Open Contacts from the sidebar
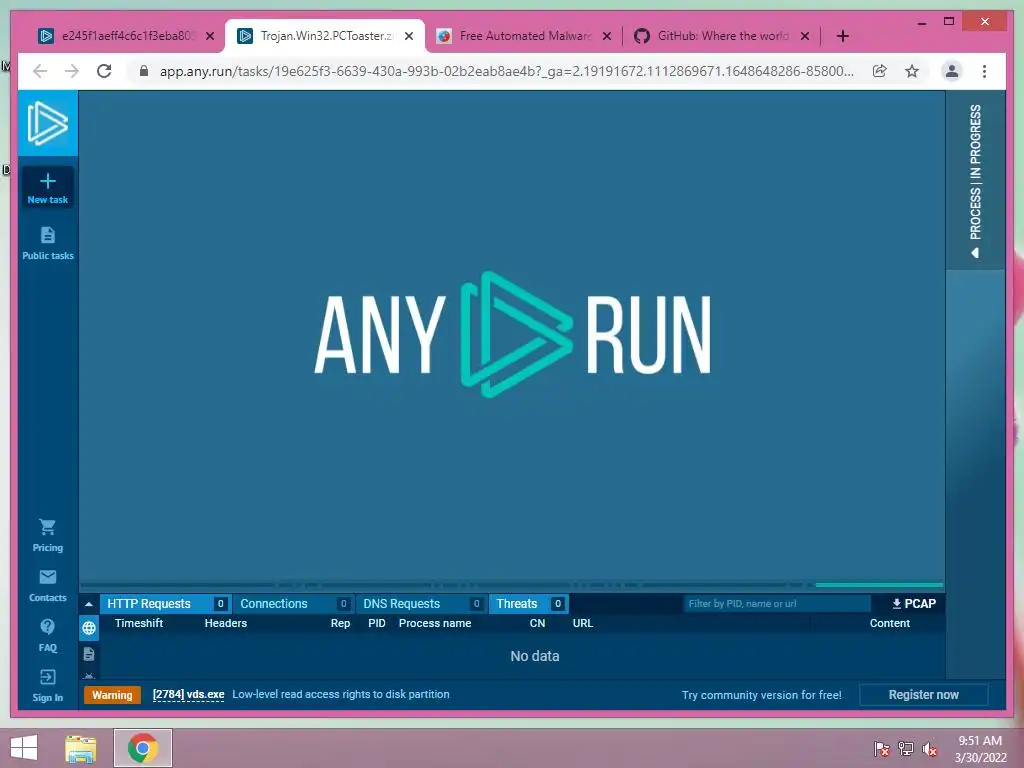This screenshot has height=768, width=1024. (48, 586)
